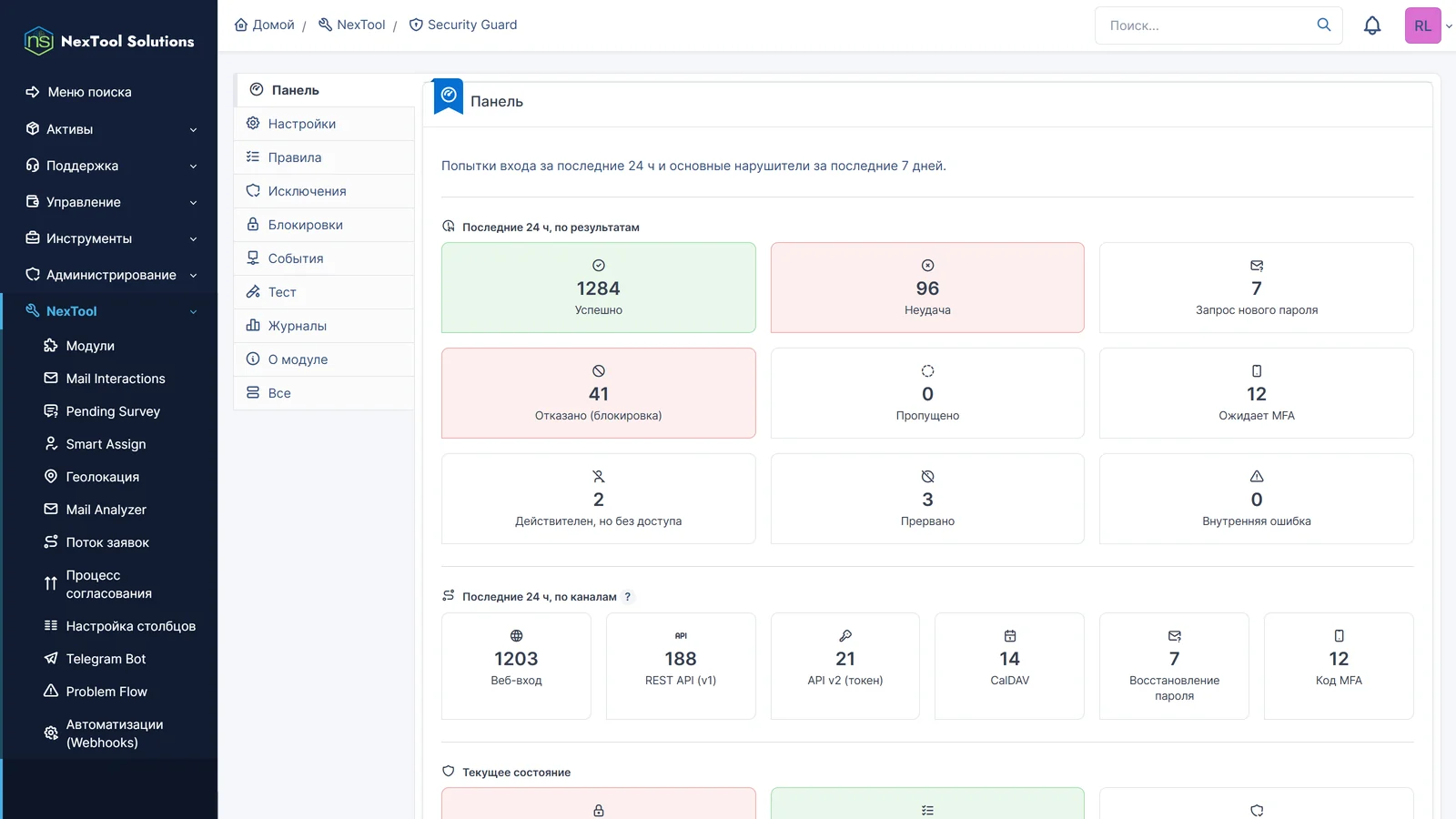Open the 188 REST API (v1) card
This screenshot has width=1456, height=819.
[x=681, y=666]
